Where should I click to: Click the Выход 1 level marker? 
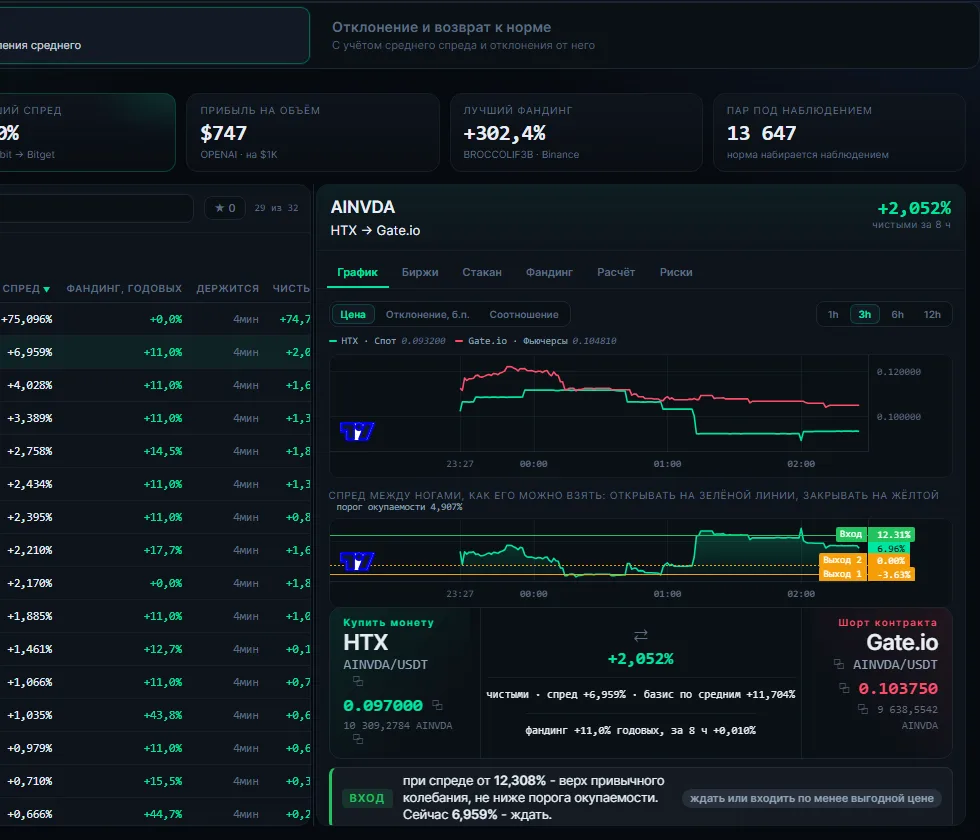[x=866, y=574]
